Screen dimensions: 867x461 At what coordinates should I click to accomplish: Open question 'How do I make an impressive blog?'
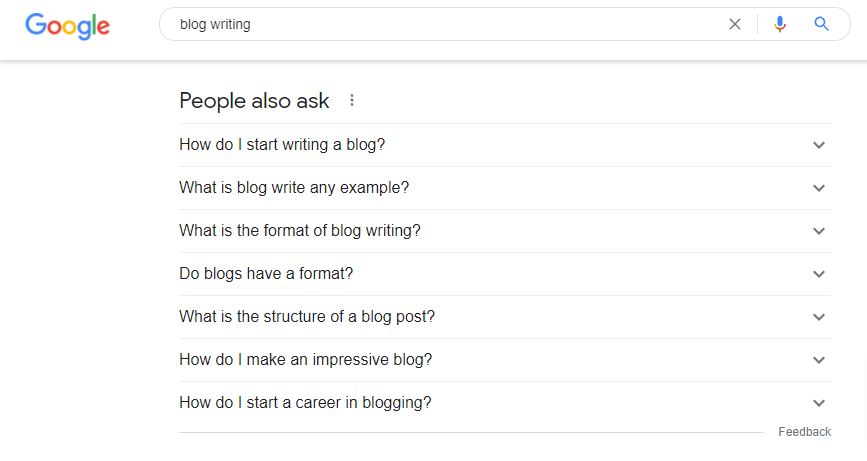tap(505, 360)
